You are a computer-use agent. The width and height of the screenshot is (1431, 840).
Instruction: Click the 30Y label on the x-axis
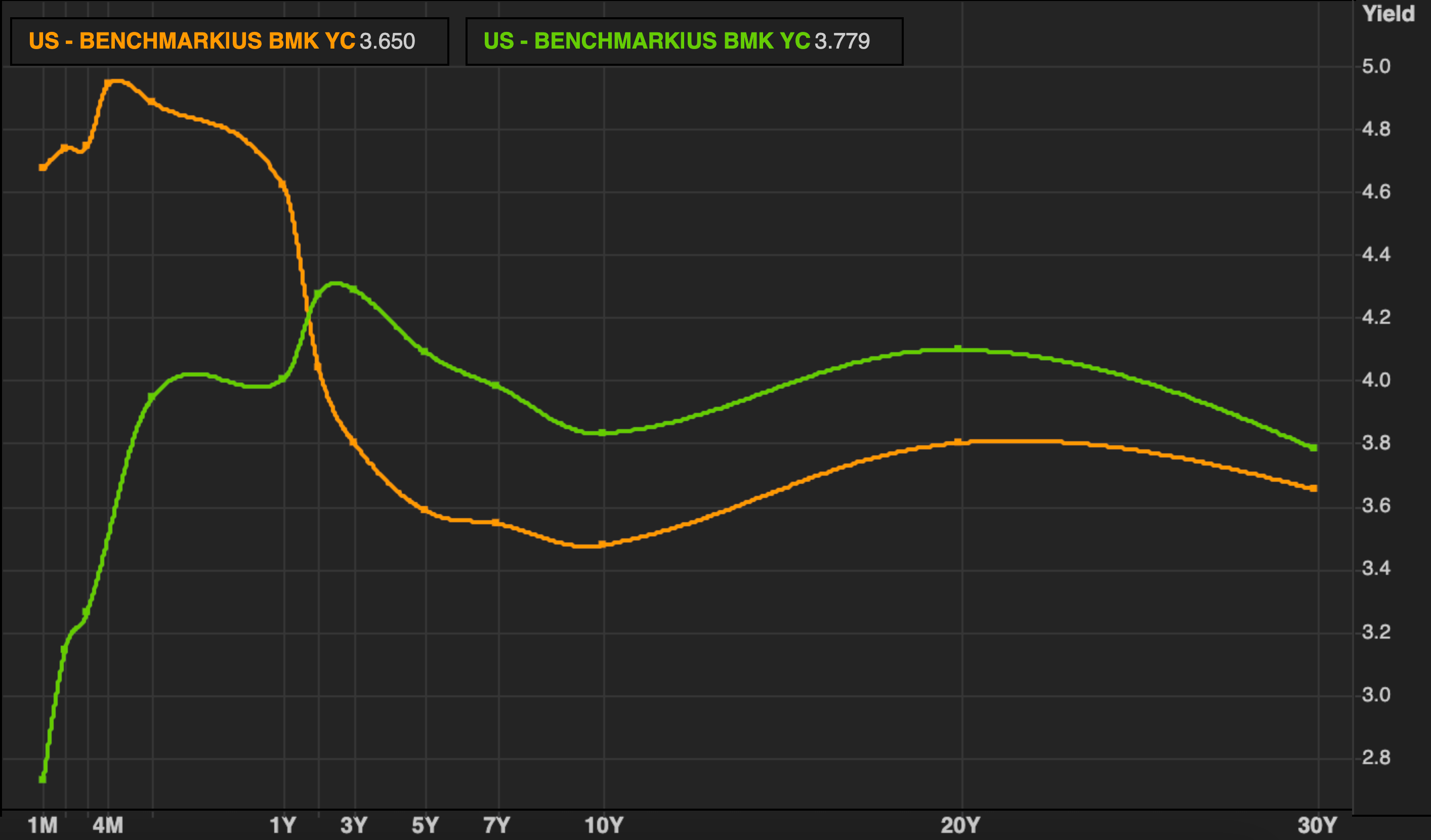point(1318,825)
